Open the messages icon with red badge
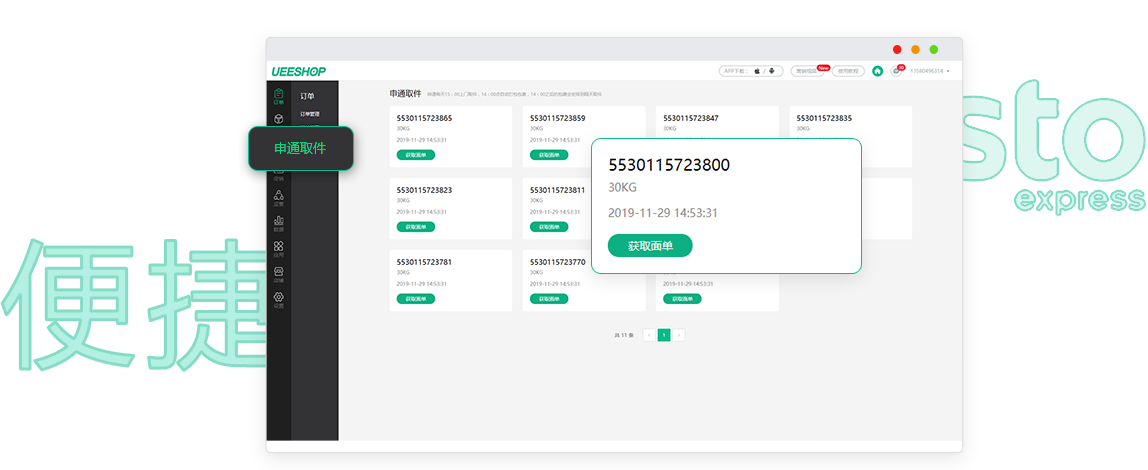This screenshot has height=470, width=1148. pos(896,71)
